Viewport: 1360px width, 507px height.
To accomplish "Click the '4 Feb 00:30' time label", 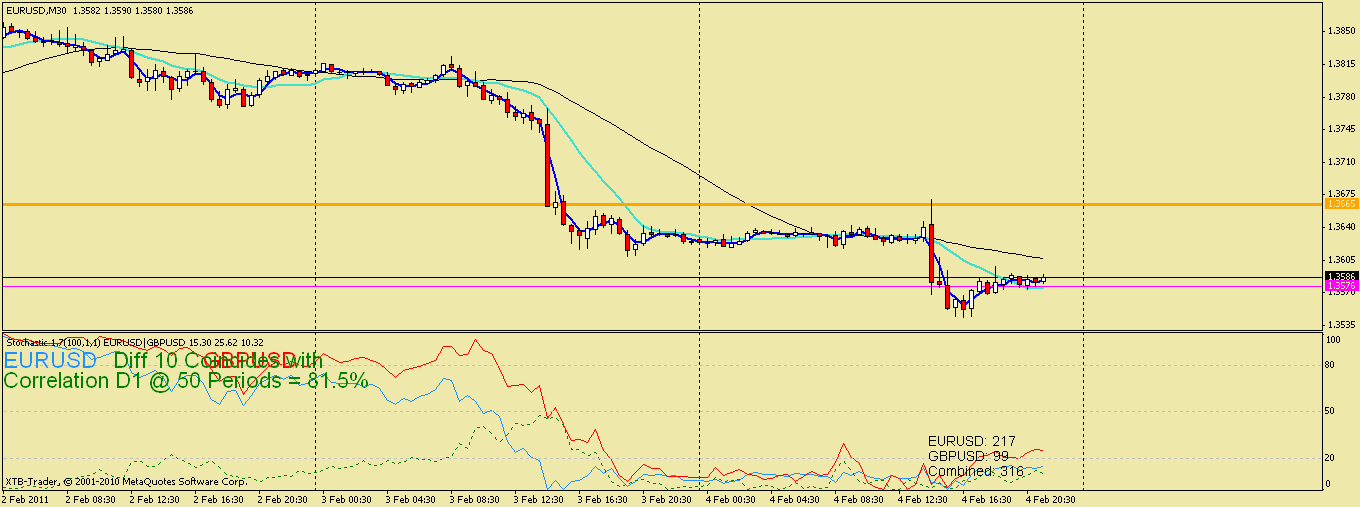I will click(x=729, y=498).
